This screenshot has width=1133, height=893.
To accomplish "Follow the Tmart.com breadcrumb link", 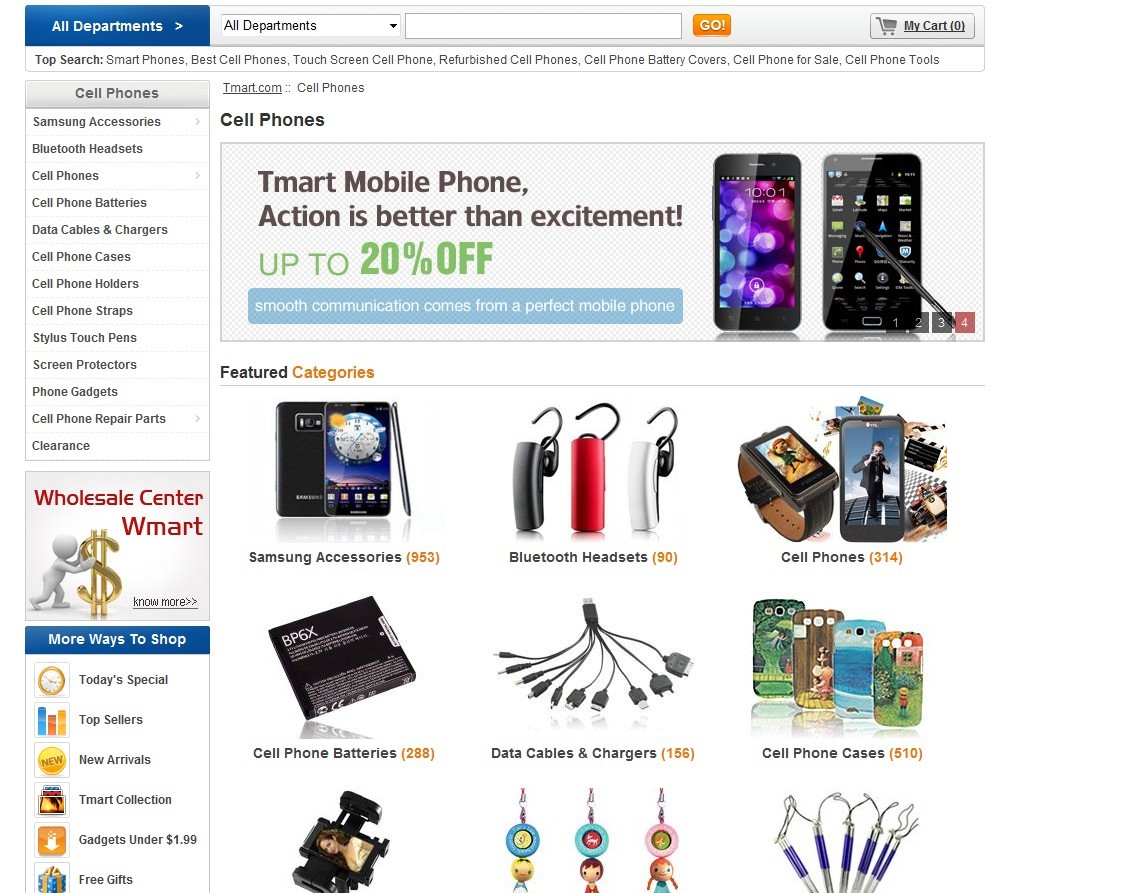I will (x=252, y=87).
